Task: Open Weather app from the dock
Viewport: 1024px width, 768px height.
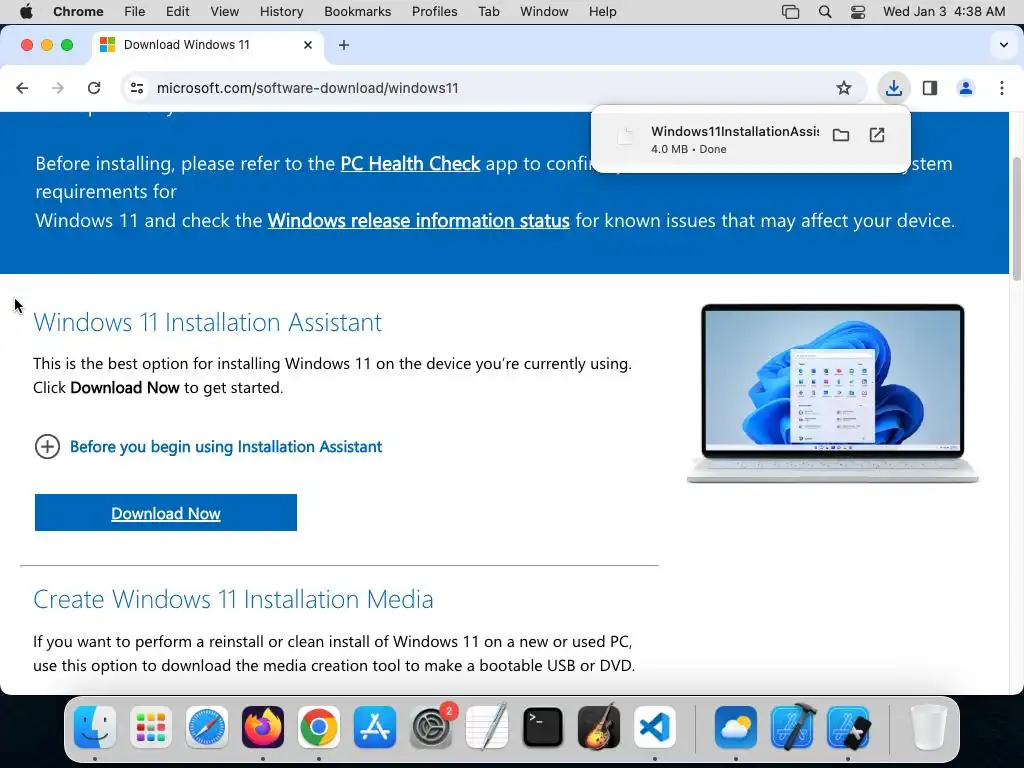Action: [x=736, y=727]
